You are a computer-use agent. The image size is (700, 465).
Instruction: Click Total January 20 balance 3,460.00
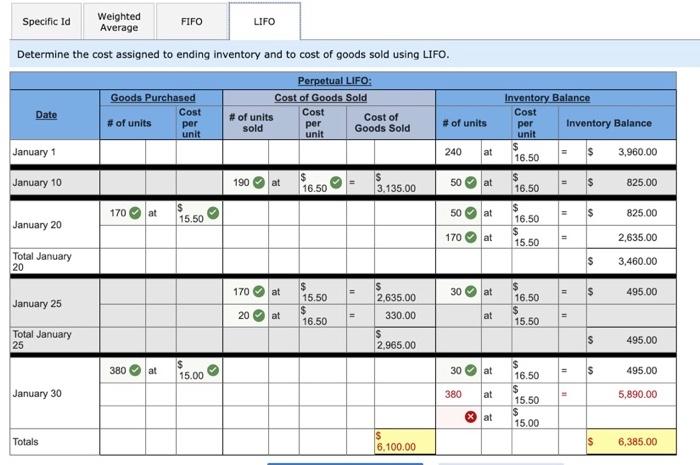(x=638, y=262)
